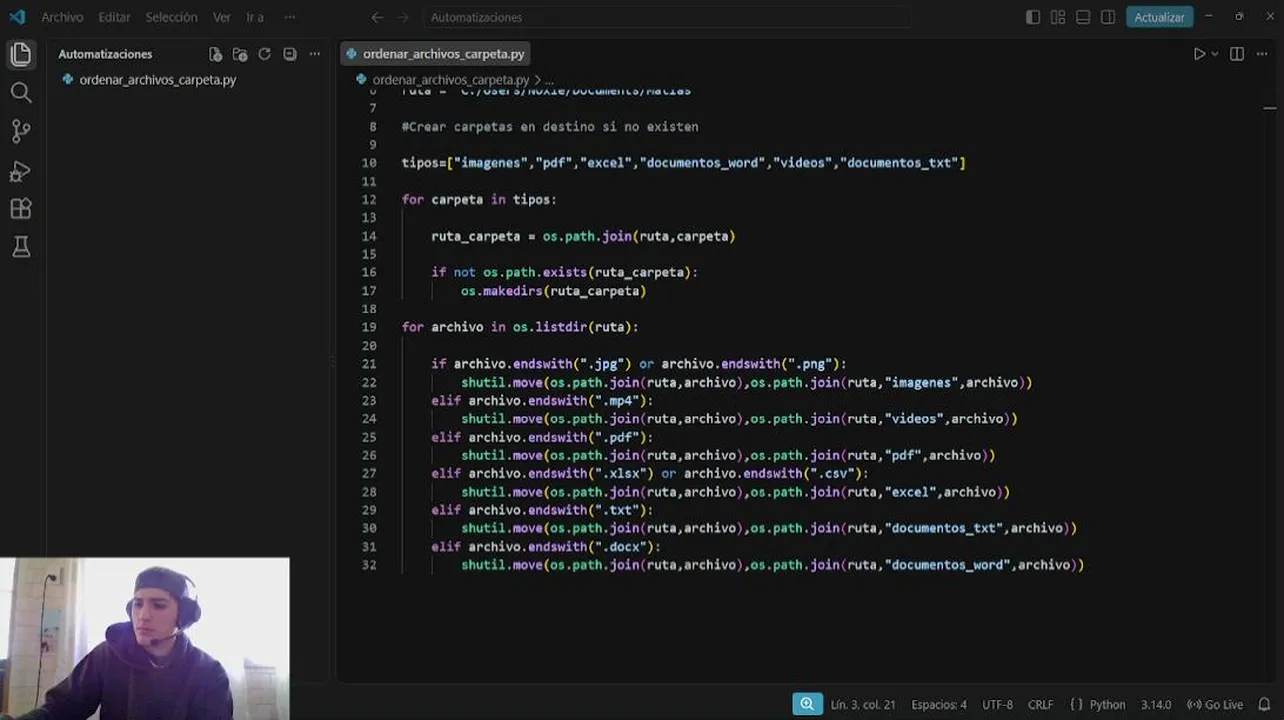
Task: Click line number 19 in the gutter
Action: (369, 327)
